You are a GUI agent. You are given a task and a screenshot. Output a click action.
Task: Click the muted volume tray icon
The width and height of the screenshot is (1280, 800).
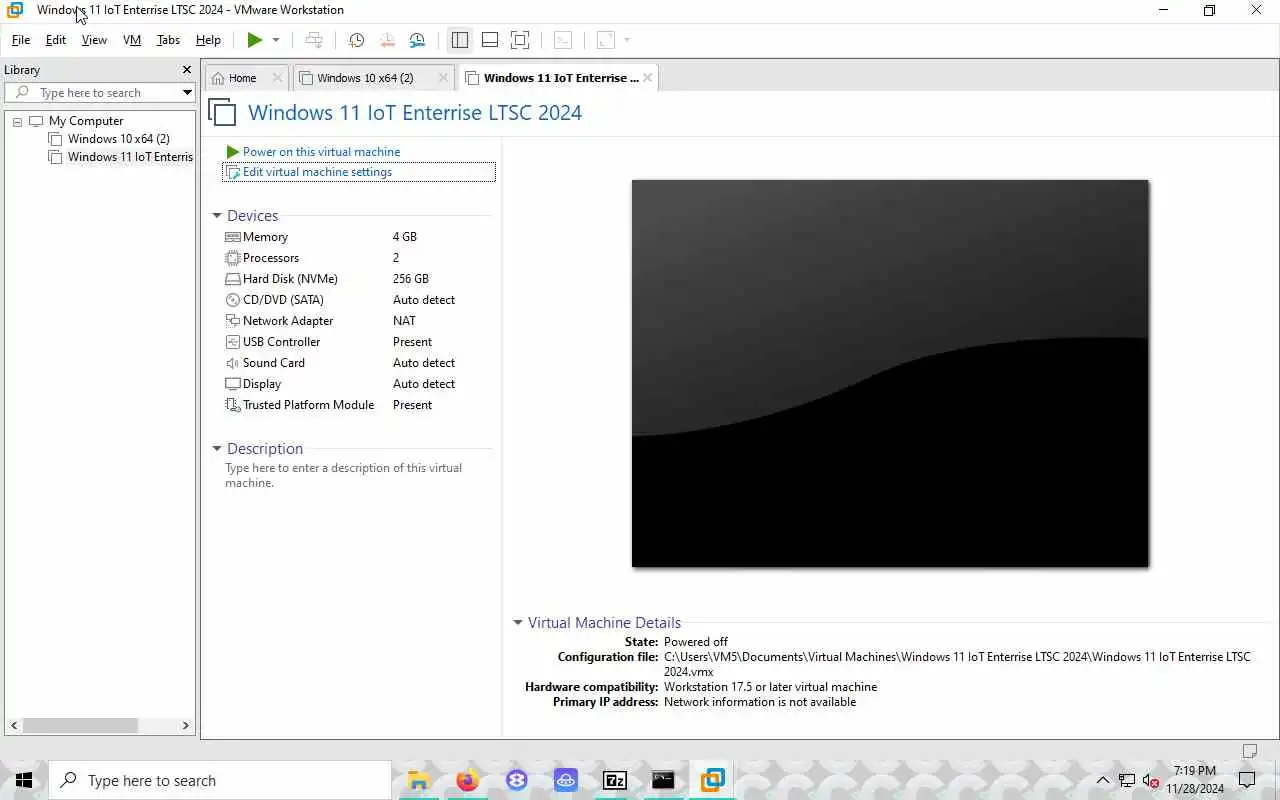(x=1151, y=781)
